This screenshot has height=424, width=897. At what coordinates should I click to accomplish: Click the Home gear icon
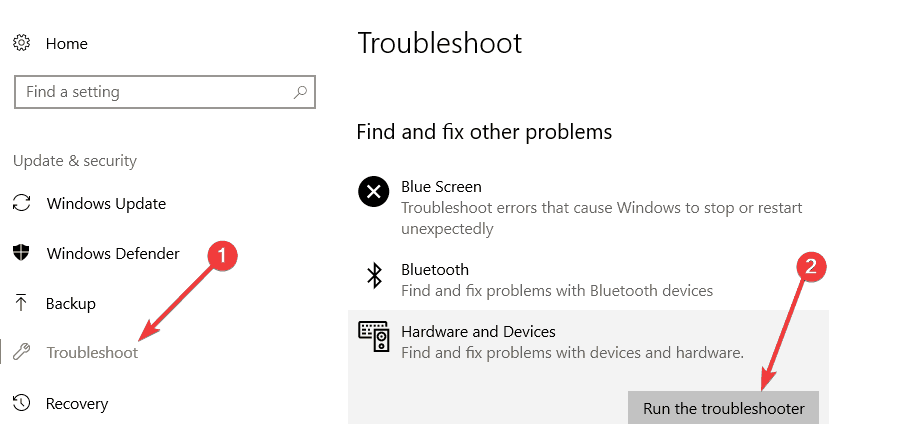(22, 43)
